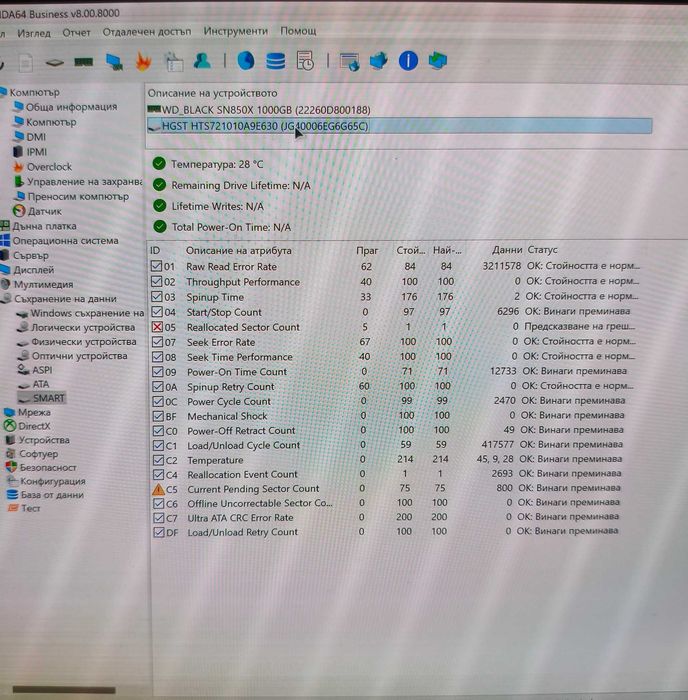
Task: Select the Управление на захранването battery entry
Action: point(78,182)
